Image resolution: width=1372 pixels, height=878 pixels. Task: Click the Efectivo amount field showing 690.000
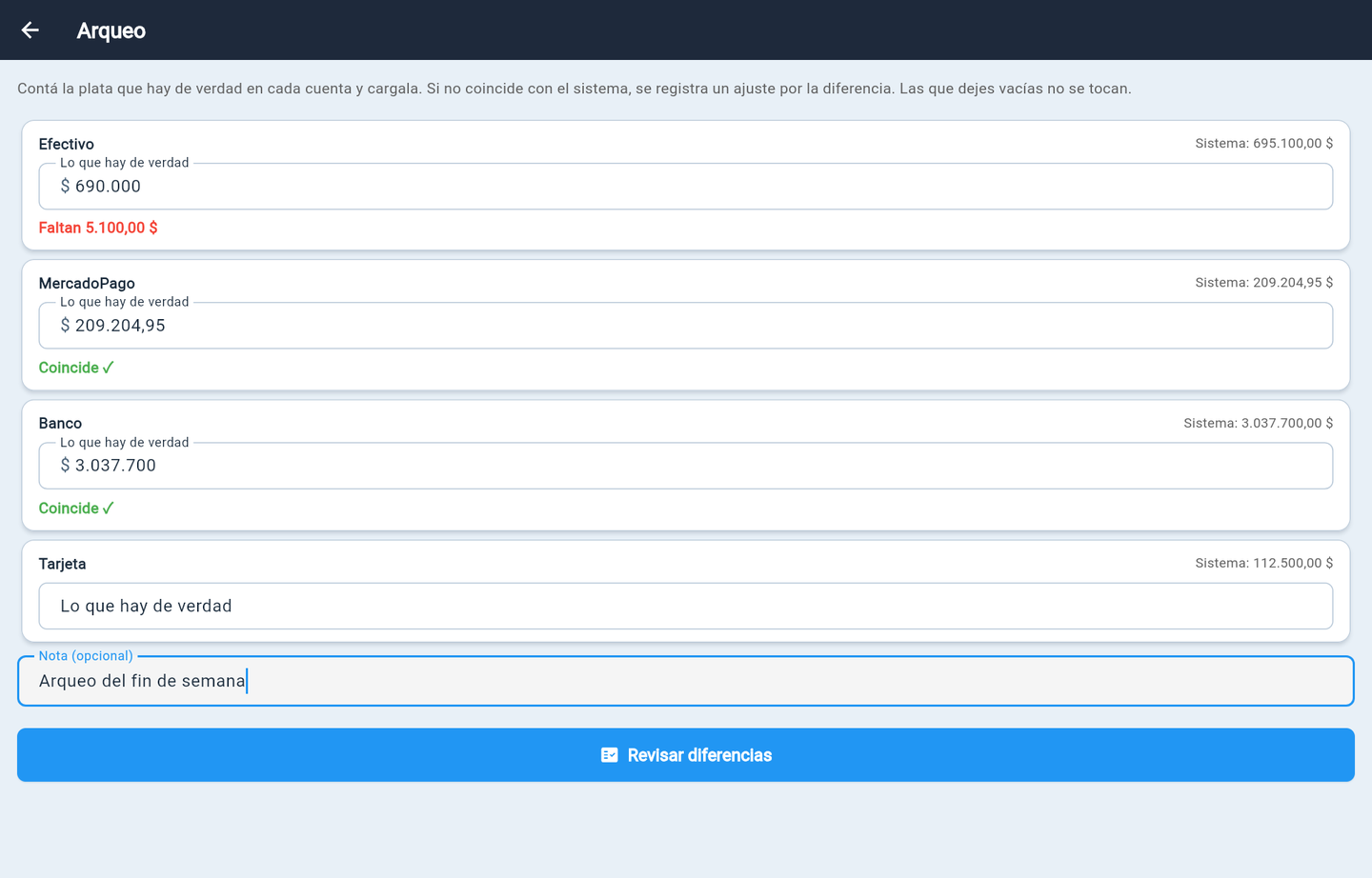click(686, 187)
